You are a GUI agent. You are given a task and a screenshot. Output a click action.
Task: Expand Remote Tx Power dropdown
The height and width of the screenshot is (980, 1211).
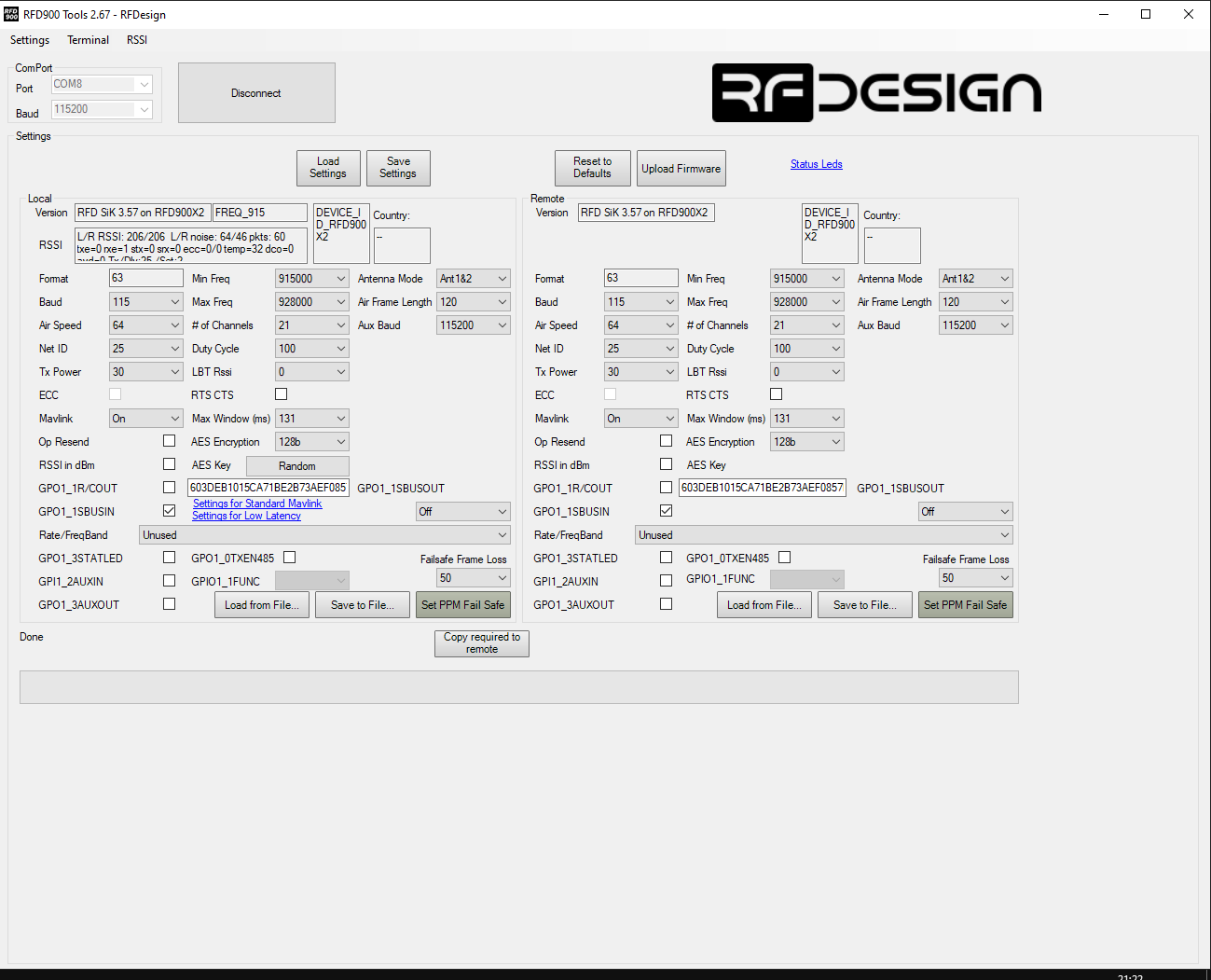click(641, 372)
